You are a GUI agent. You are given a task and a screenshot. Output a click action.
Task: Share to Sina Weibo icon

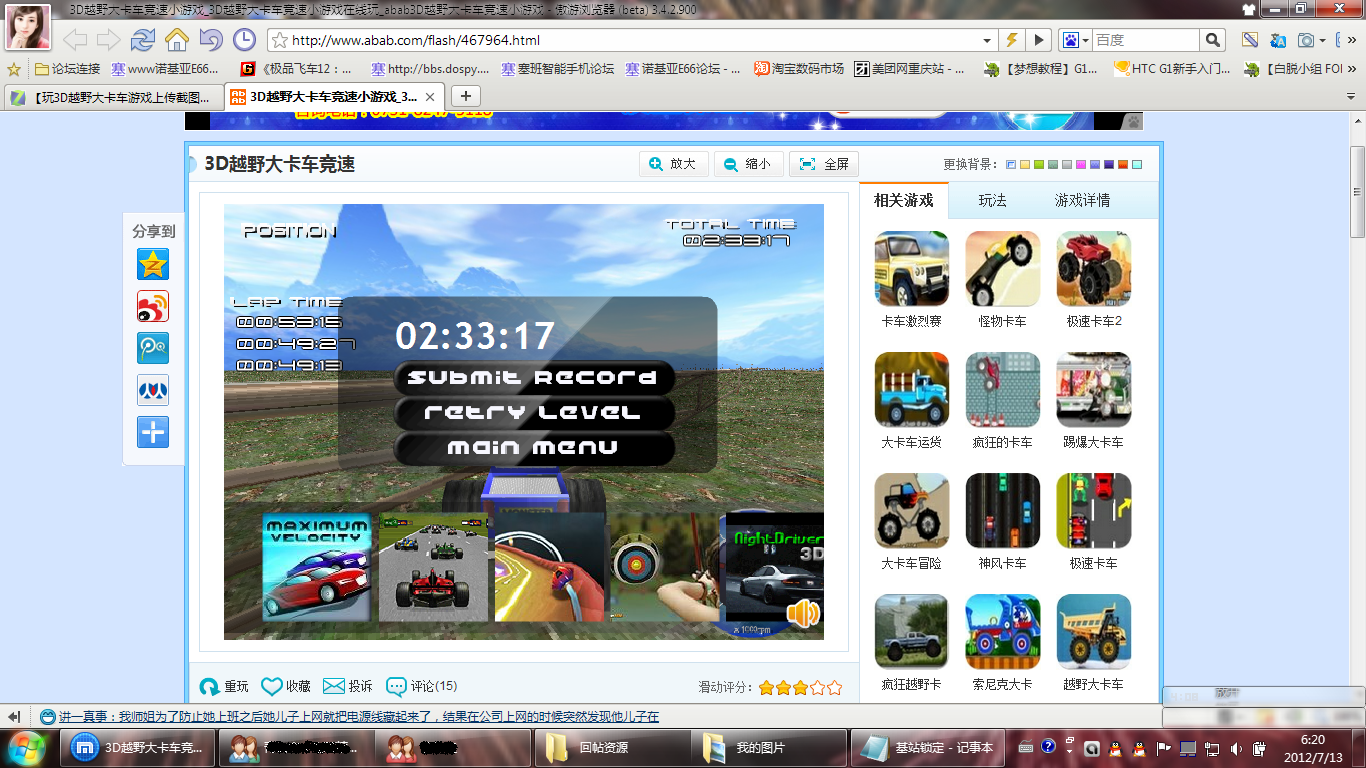(153, 306)
